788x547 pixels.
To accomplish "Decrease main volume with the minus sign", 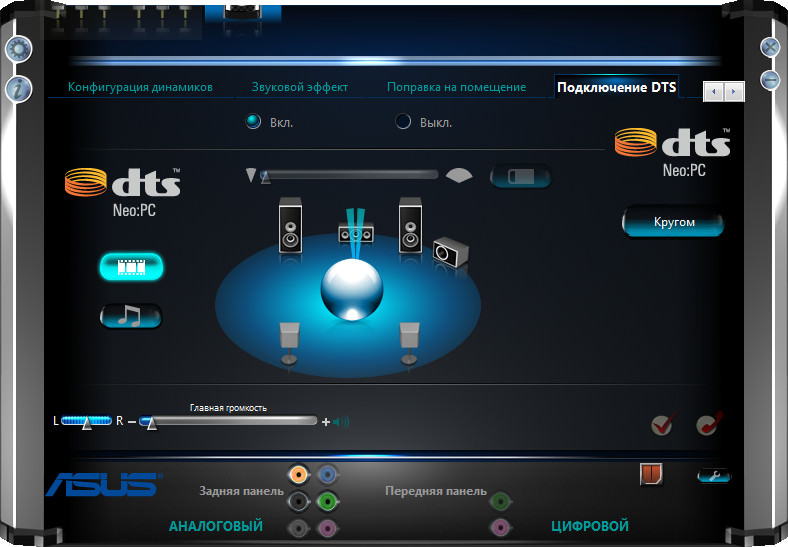I will [132, 422].
